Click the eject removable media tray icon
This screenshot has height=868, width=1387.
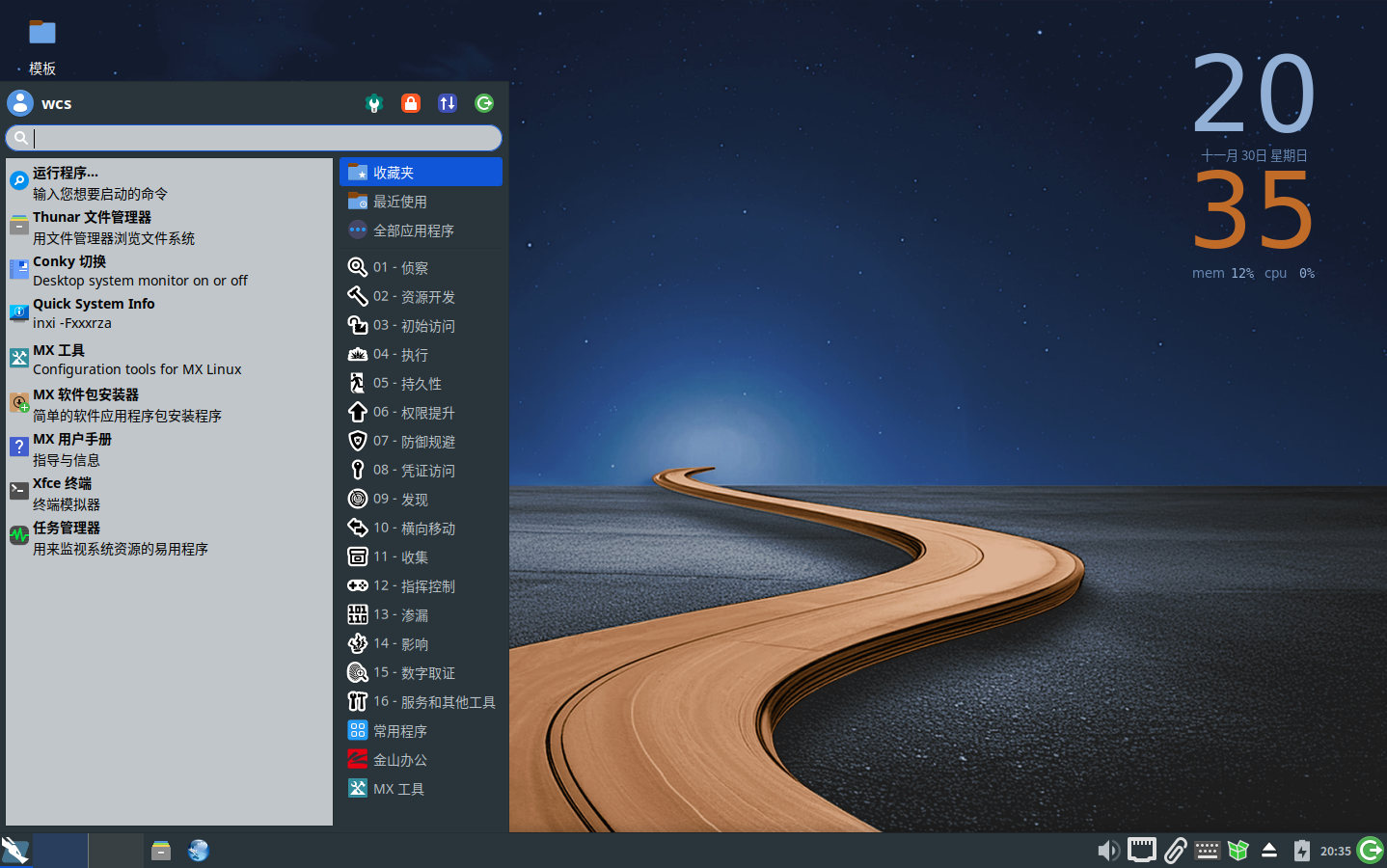pos(1269,850)
